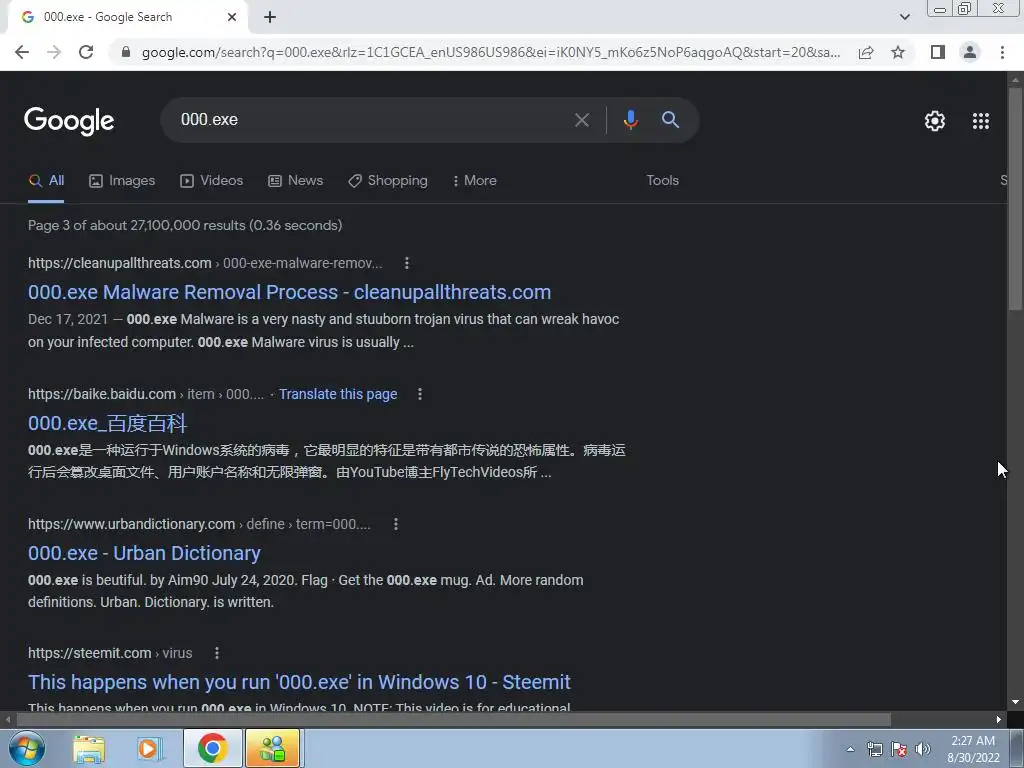Viewport: 1024px width, 768px height.
Task: Close the 000.exe Google Search tab
Action: 232,17
